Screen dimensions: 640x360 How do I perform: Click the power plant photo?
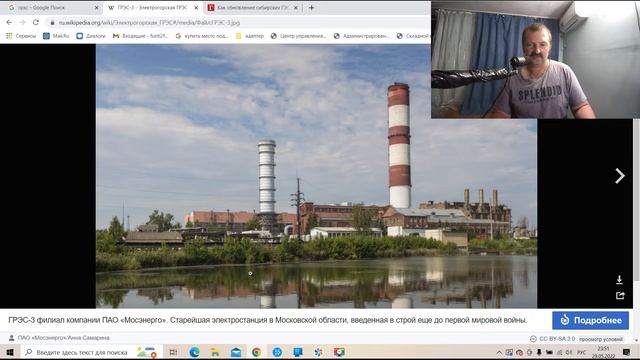tap(316, 176)
